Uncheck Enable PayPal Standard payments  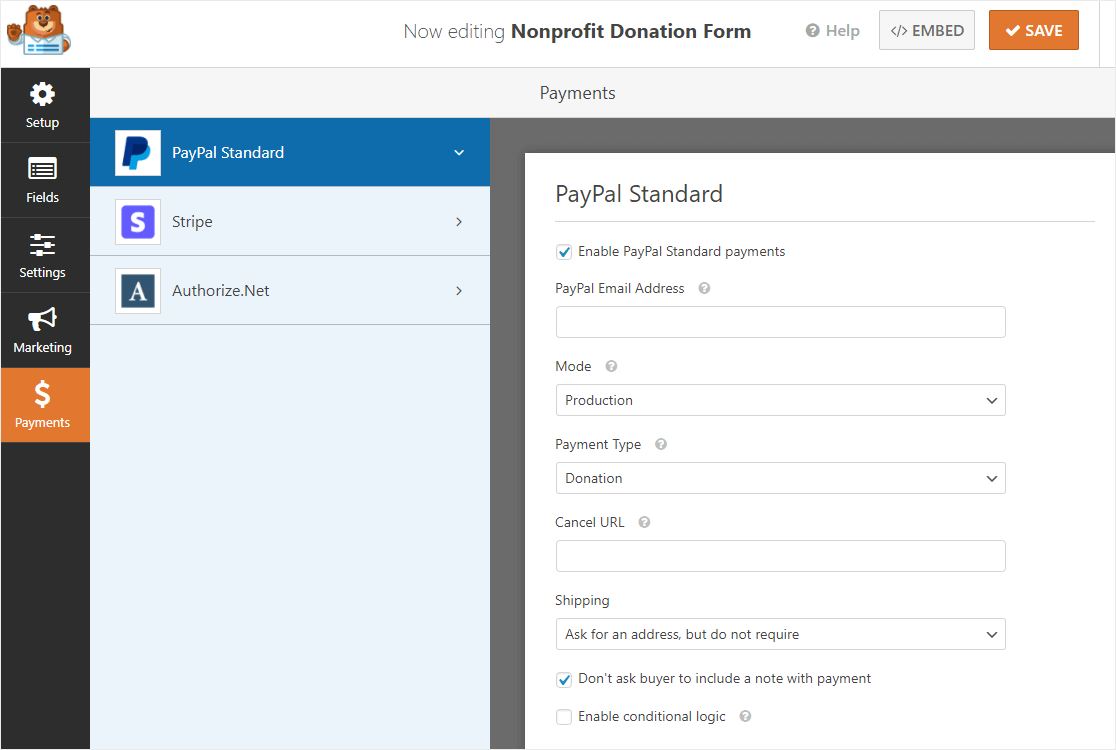click(564, 252)
